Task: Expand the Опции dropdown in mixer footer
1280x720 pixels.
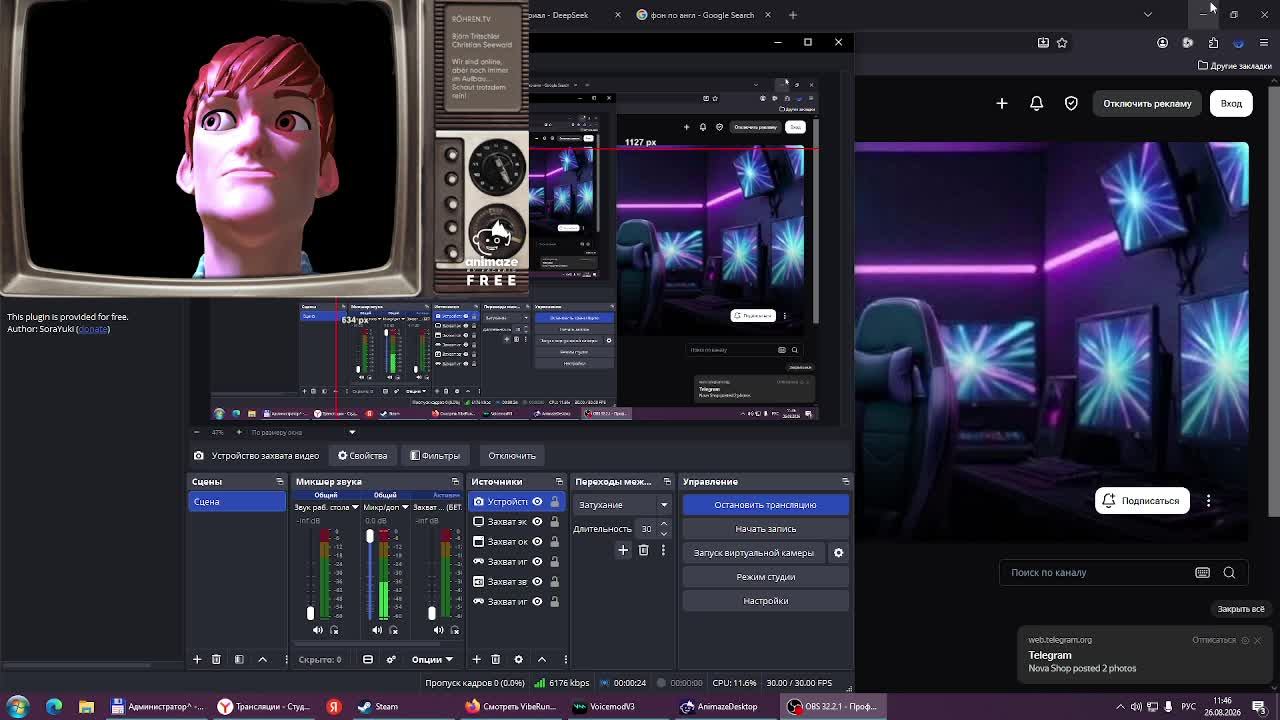Action: click(432, 659)
